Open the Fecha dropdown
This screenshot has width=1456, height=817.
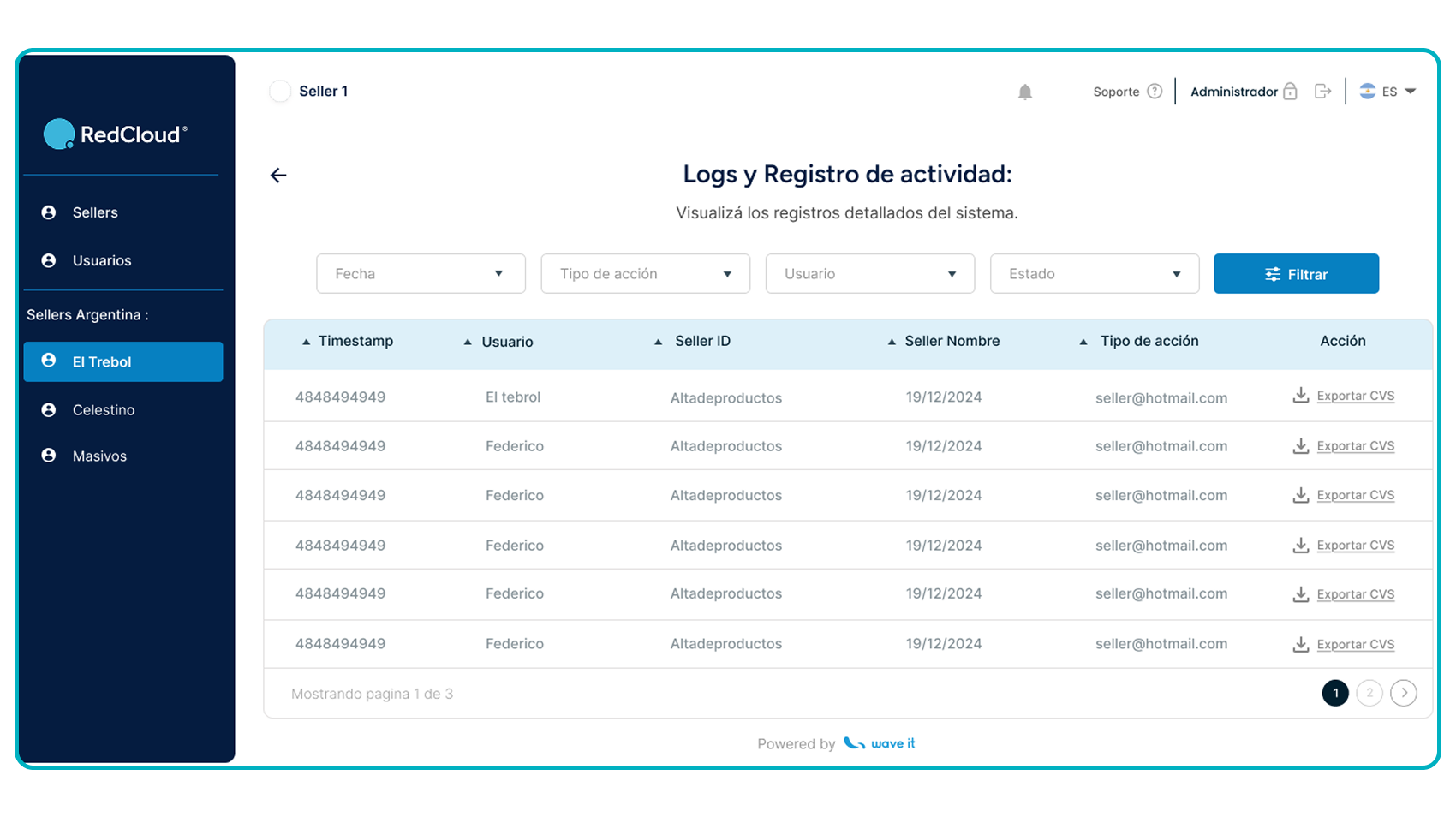click(421, 274)
